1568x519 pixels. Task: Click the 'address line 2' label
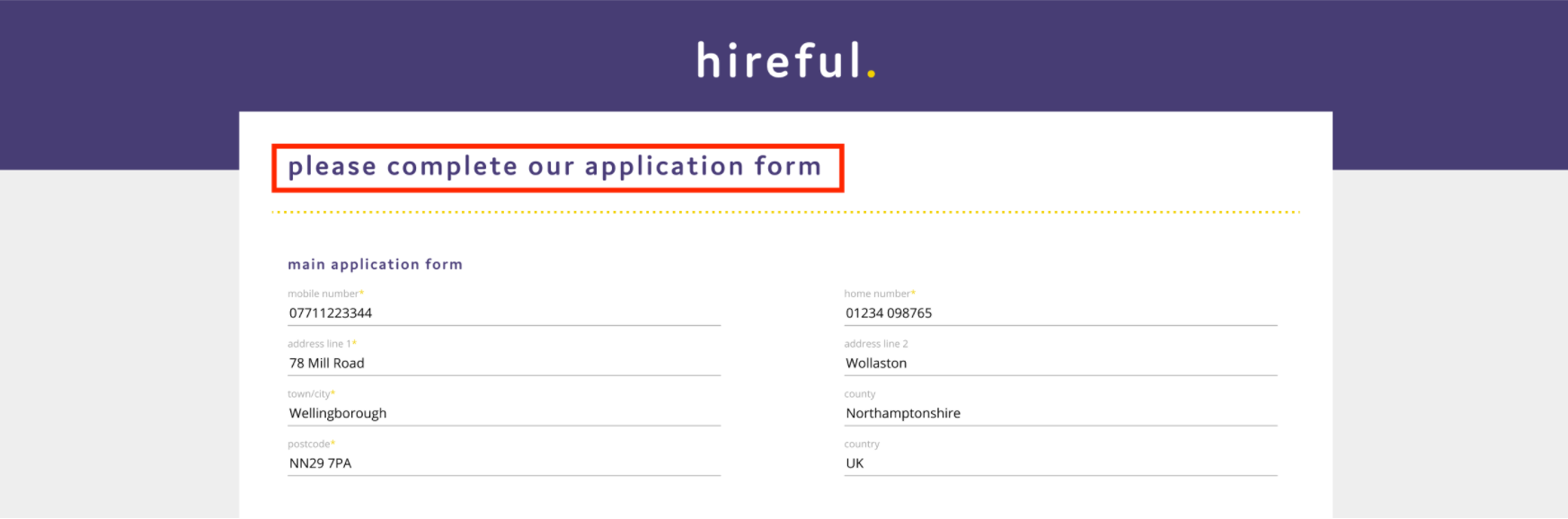[x=876, y=344]
